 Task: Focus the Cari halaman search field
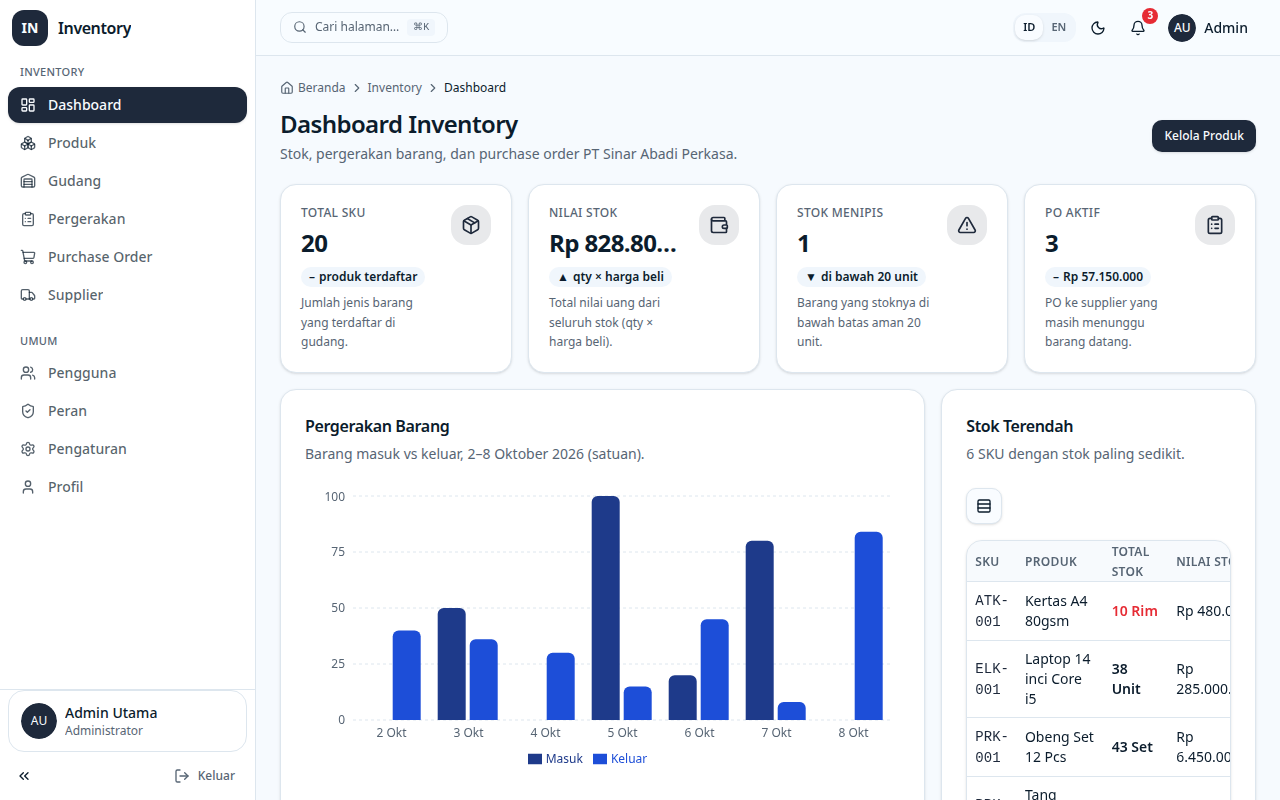point(364,27)
